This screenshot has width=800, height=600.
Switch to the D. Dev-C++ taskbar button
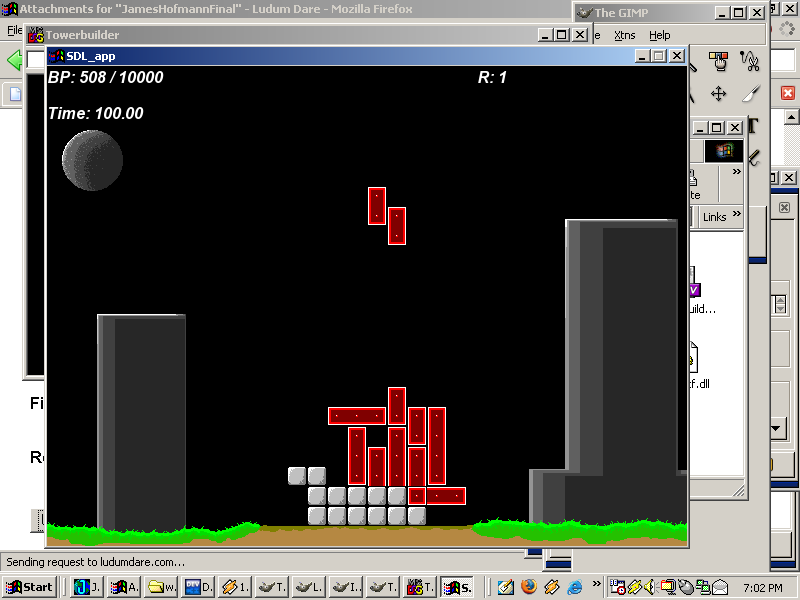[x=197, y=587]
